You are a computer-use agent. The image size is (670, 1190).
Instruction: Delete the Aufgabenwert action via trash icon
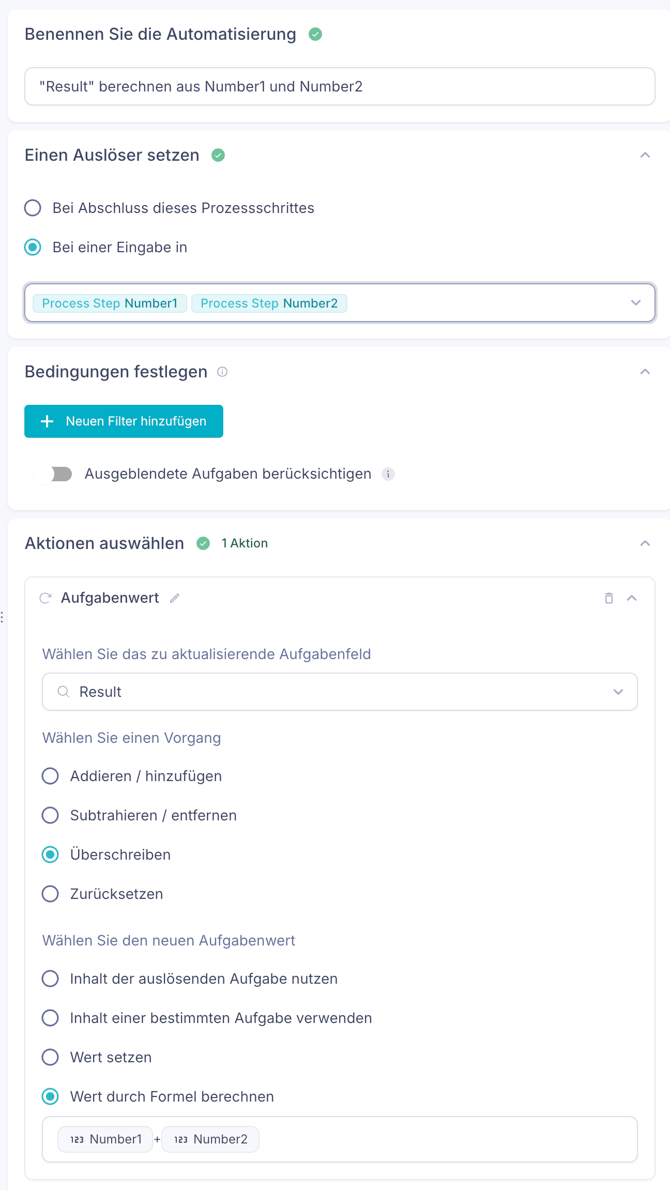[609, 598]
